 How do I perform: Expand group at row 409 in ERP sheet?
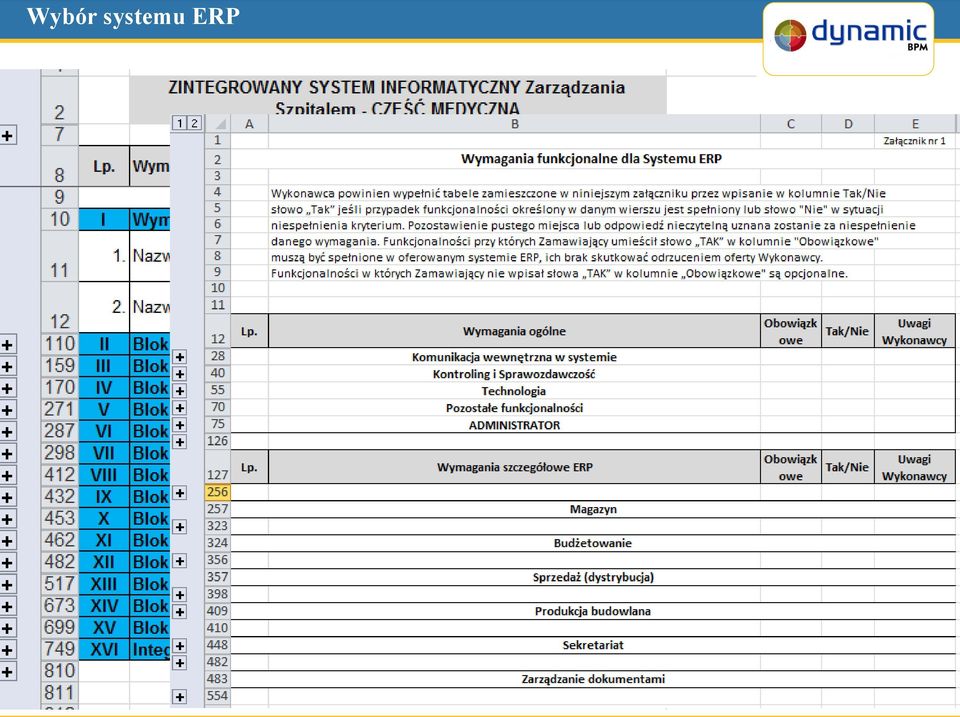pos(180,612)
